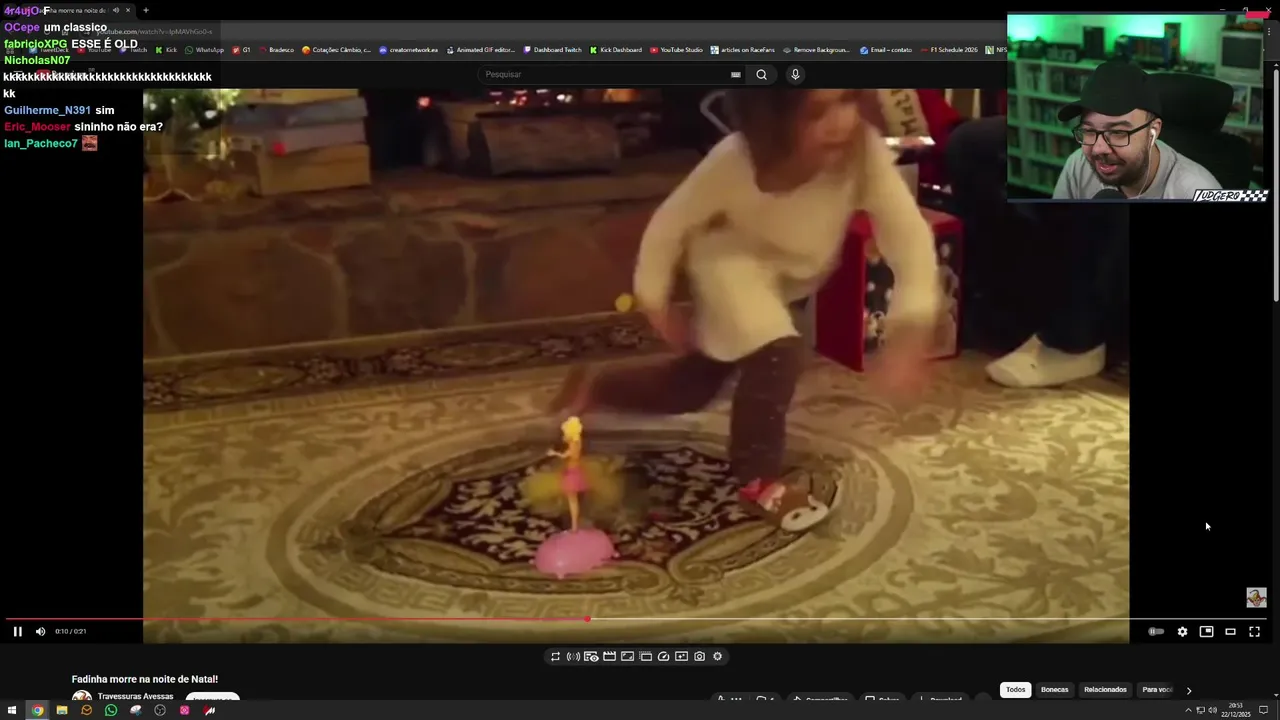This screenshot has width=1280, height=720.
Task: Open the WhatsApp bookmark
Action: [x=204, y=50]
